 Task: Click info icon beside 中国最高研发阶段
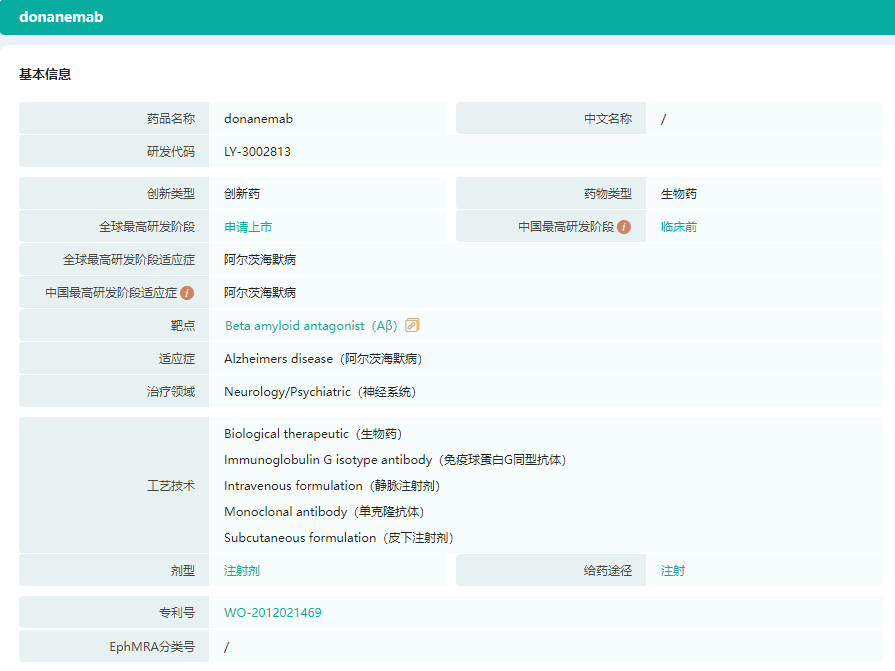click(624, 227)
